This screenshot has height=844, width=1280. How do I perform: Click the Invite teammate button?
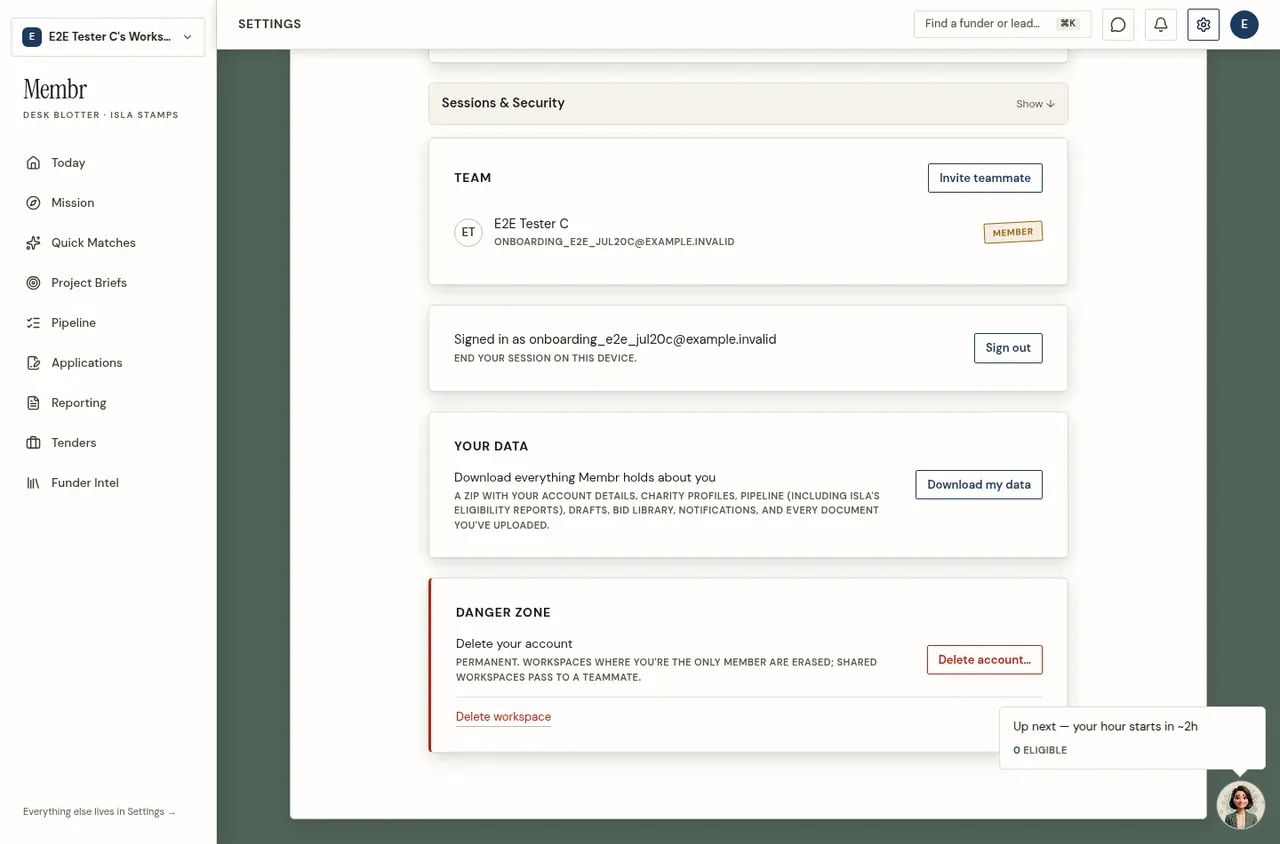[x=985, y=178]
